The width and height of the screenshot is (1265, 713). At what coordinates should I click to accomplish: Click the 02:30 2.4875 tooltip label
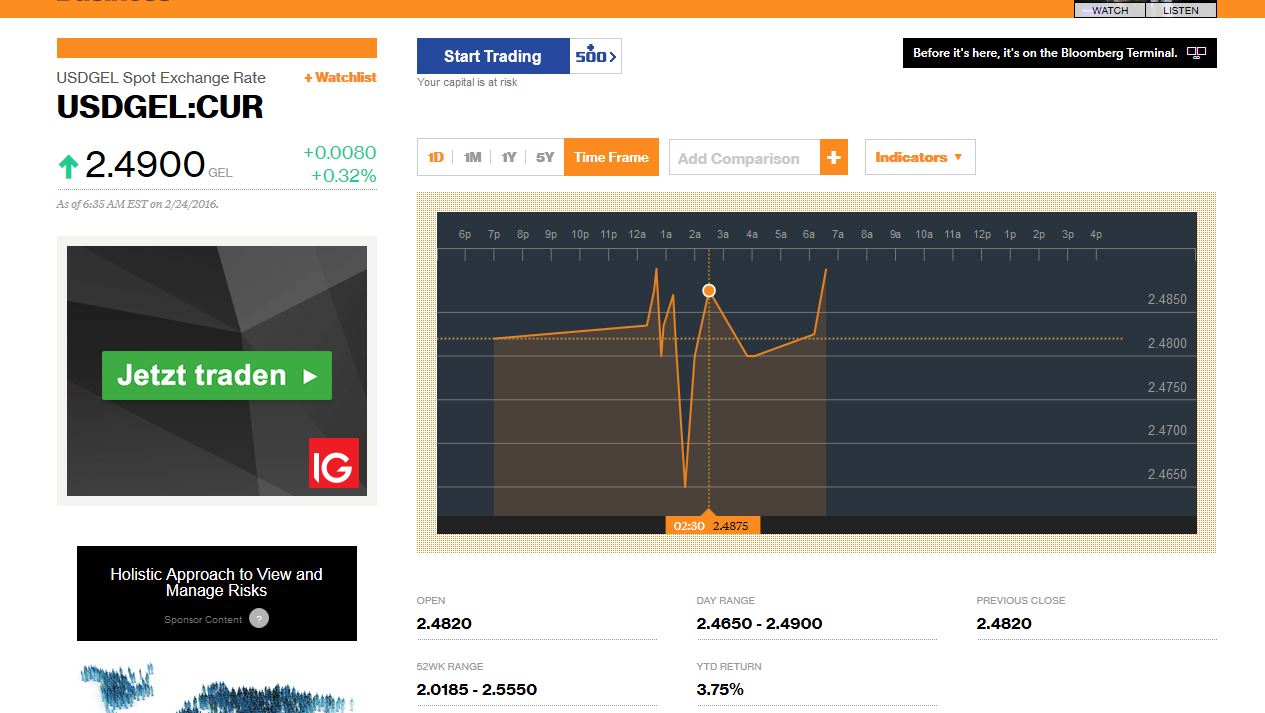[x=713, y=525]
